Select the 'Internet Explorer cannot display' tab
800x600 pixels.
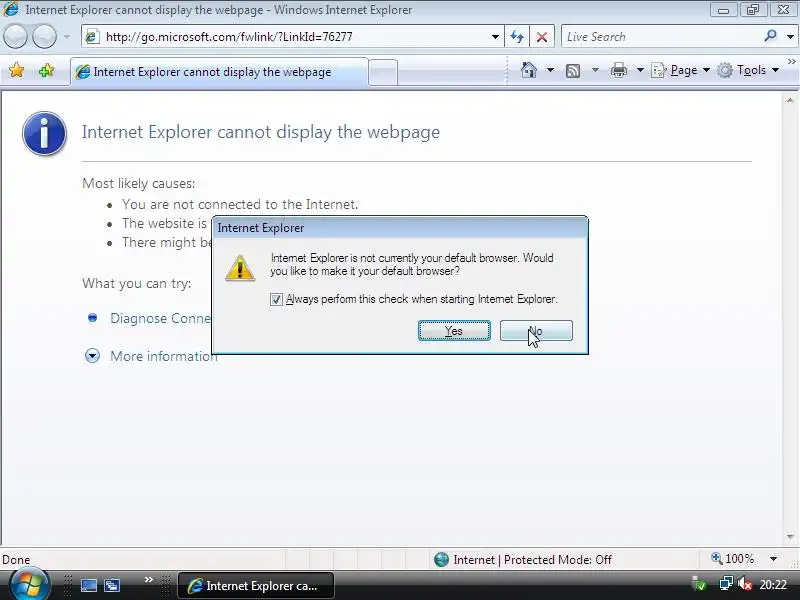coord(219,72)
